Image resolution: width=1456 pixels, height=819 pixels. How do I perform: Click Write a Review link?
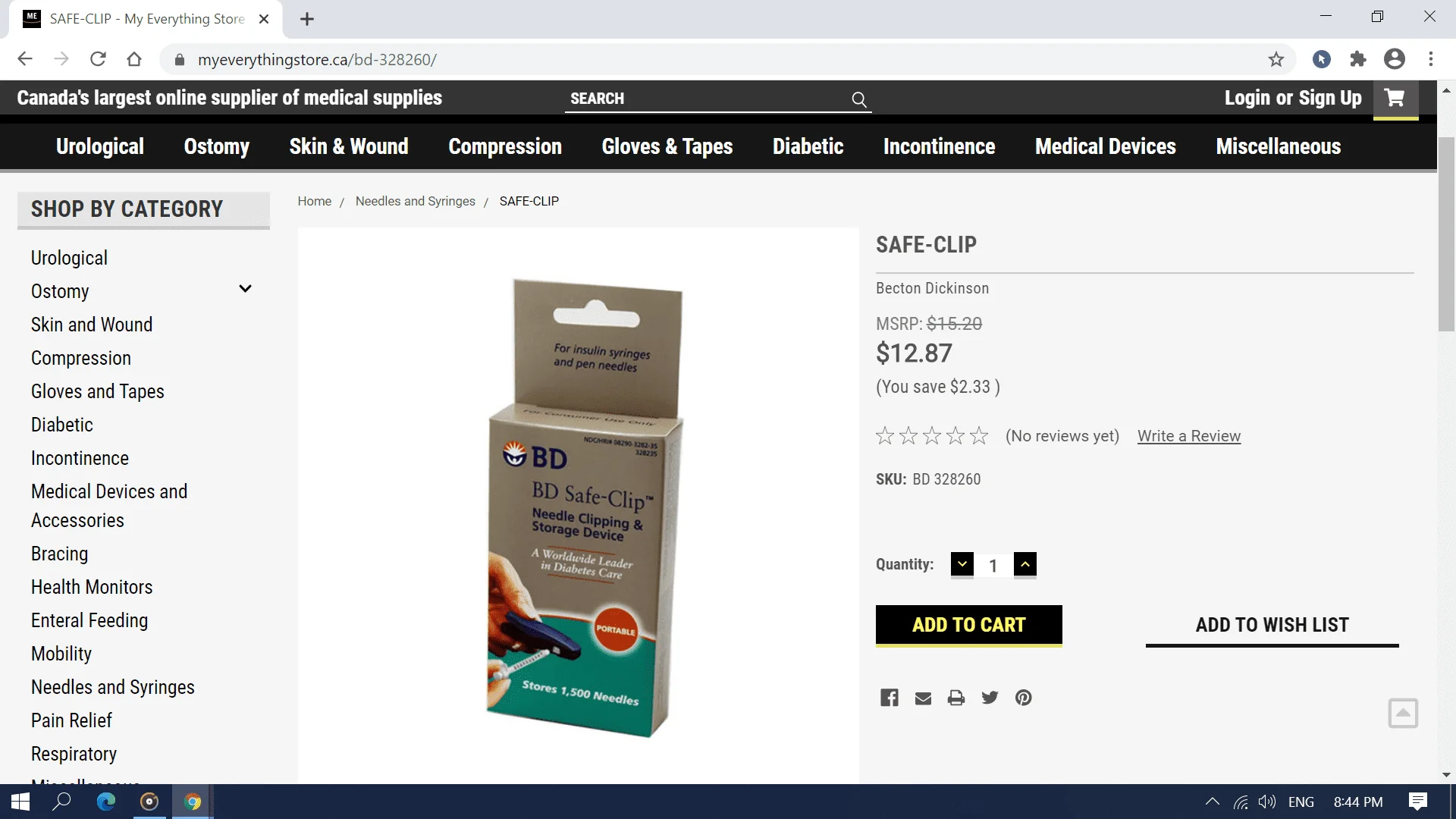click(x=1188, y=436)
